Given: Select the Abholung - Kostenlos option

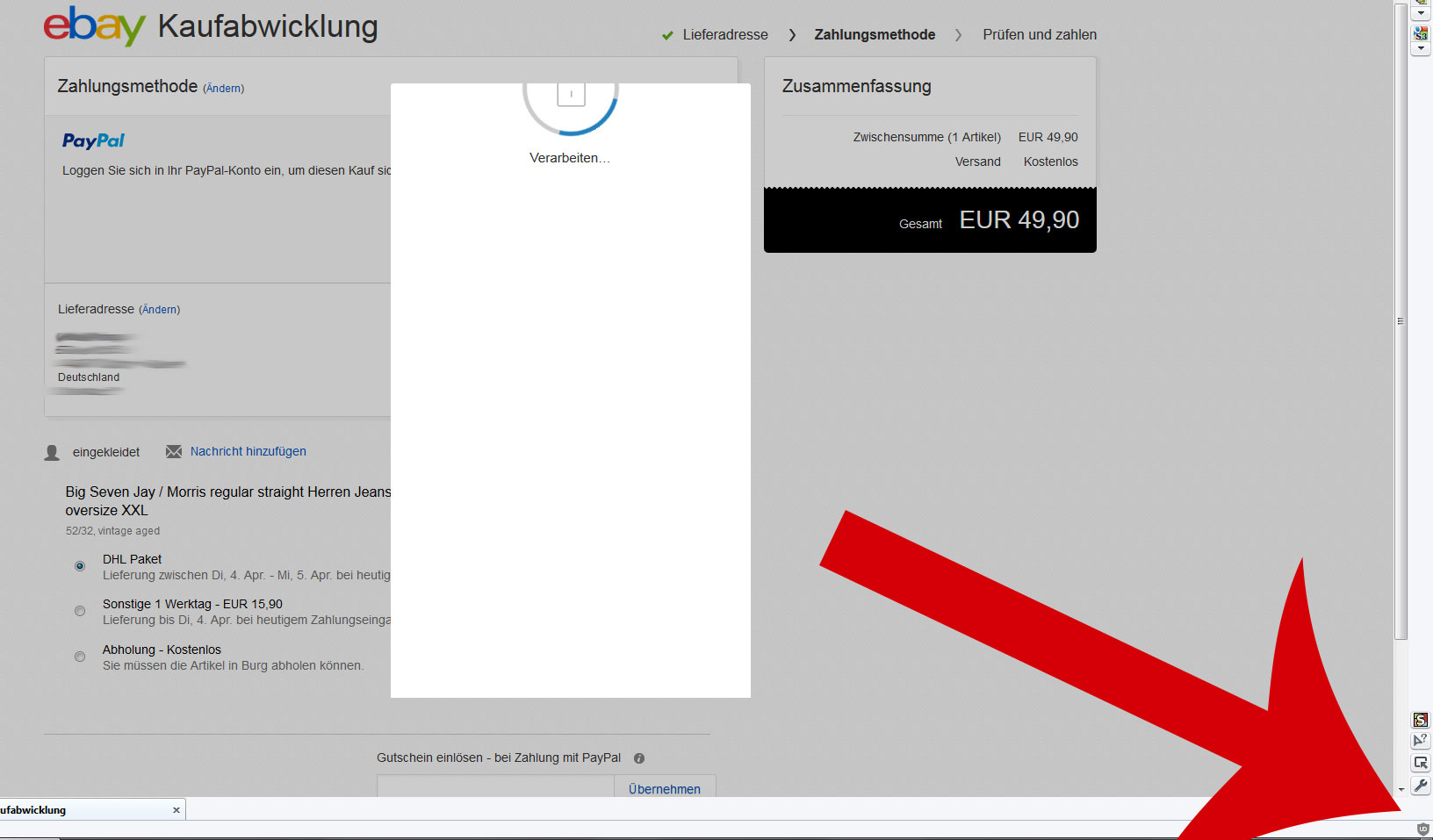Looking at the screenshot, I should 80,657.
